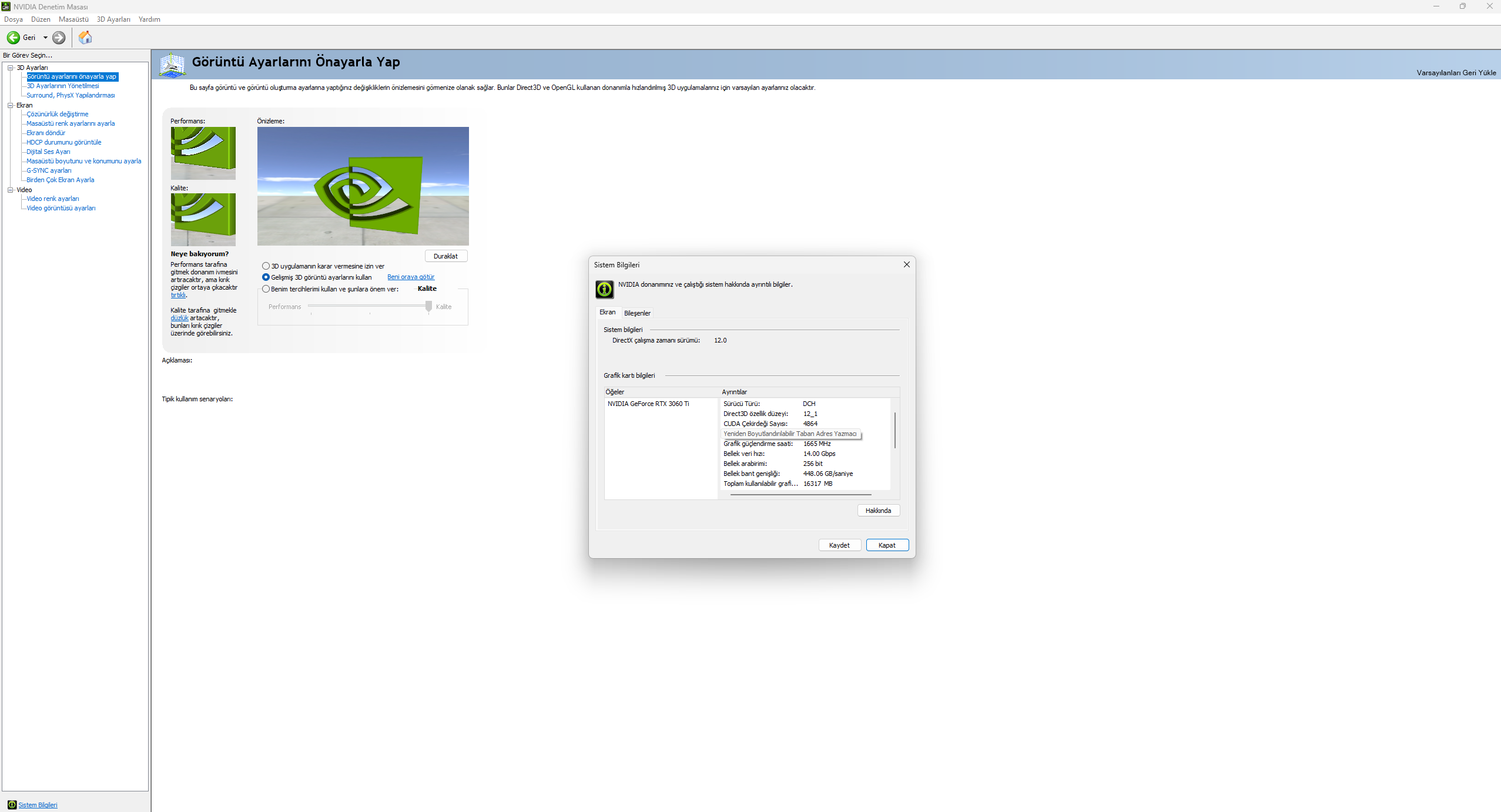This screenshot has height=812, width=1501.
Task: Switch to the Ekran tab in dialog
Action: click(x=608, y=312)
